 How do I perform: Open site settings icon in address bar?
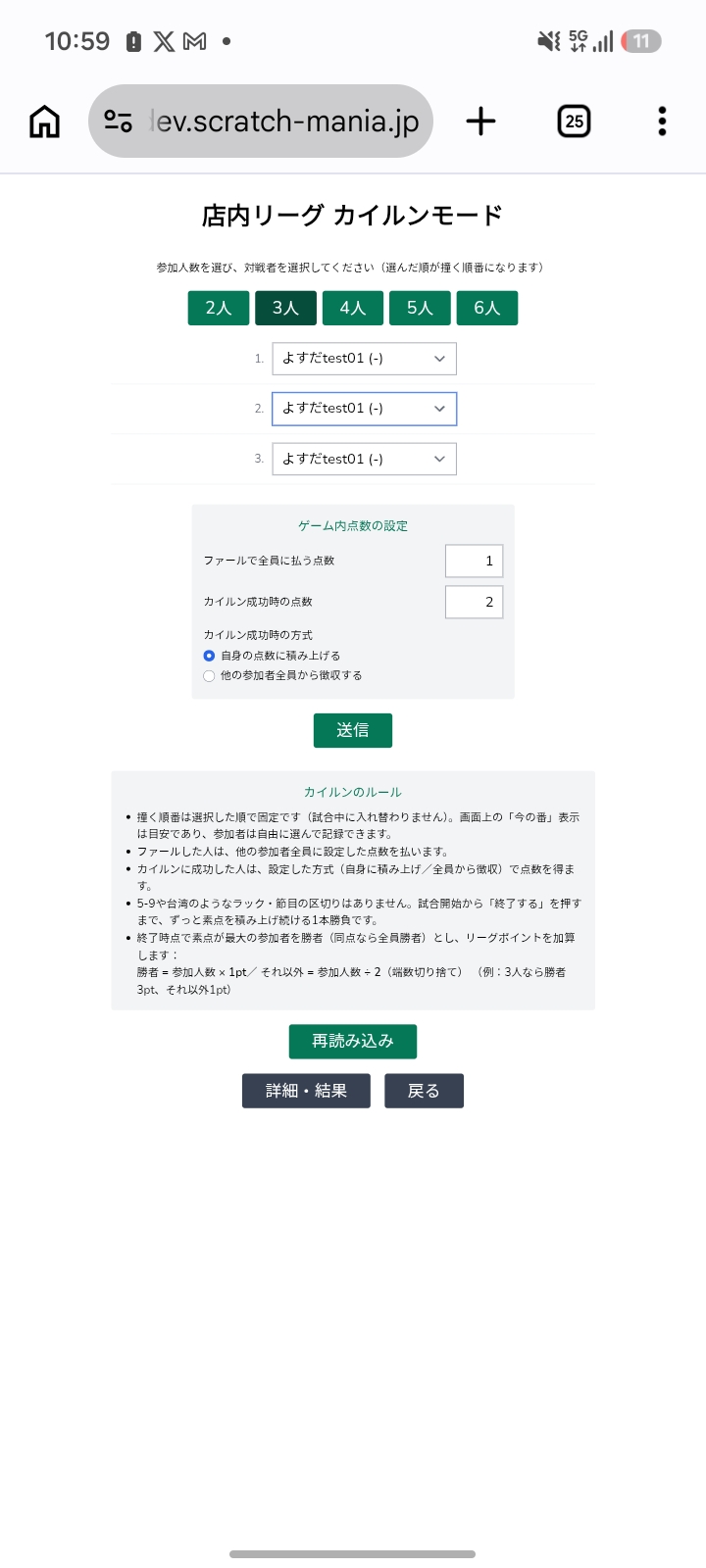tap(119, 122)
